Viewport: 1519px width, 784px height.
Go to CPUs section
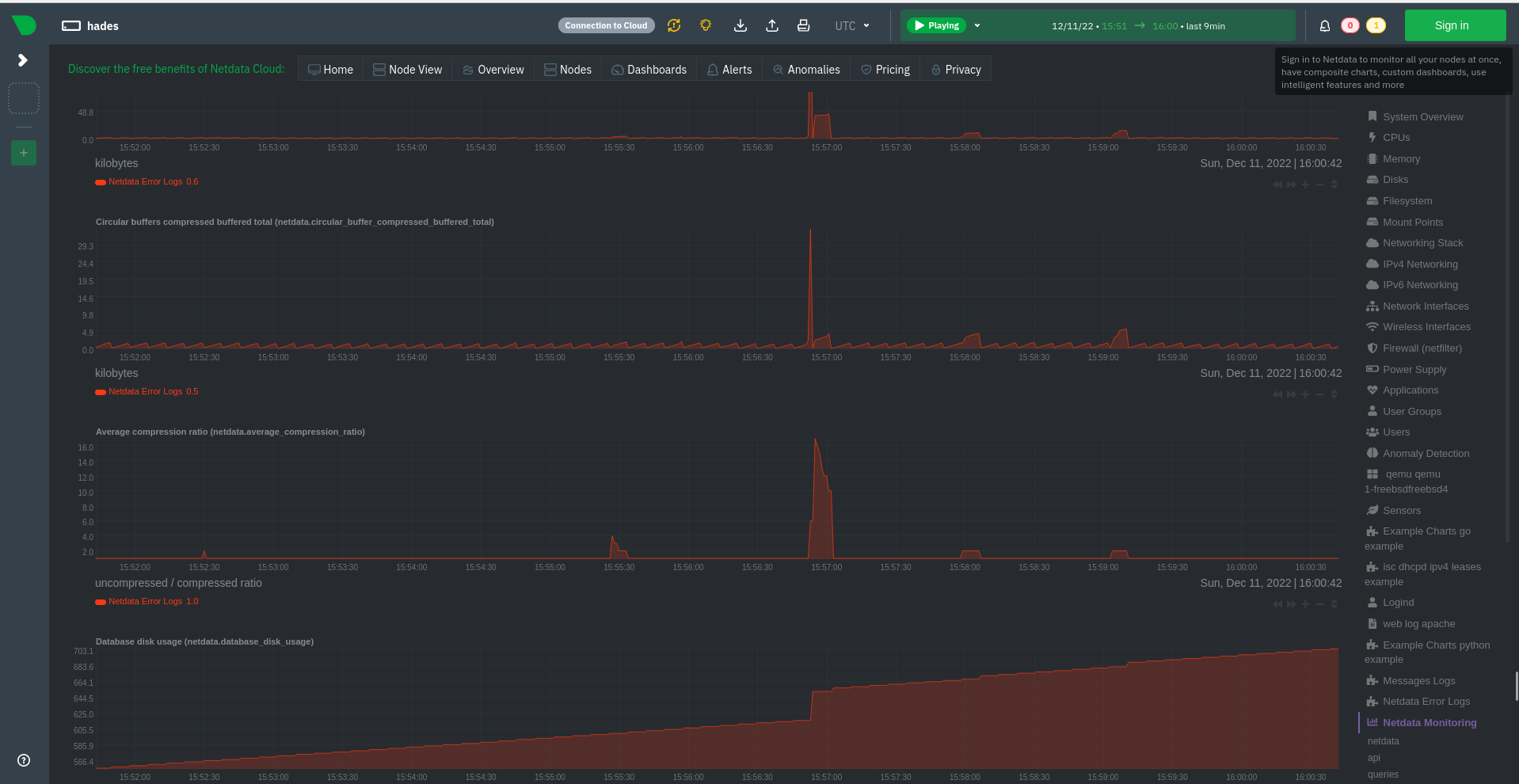(x=1388, y=137)
